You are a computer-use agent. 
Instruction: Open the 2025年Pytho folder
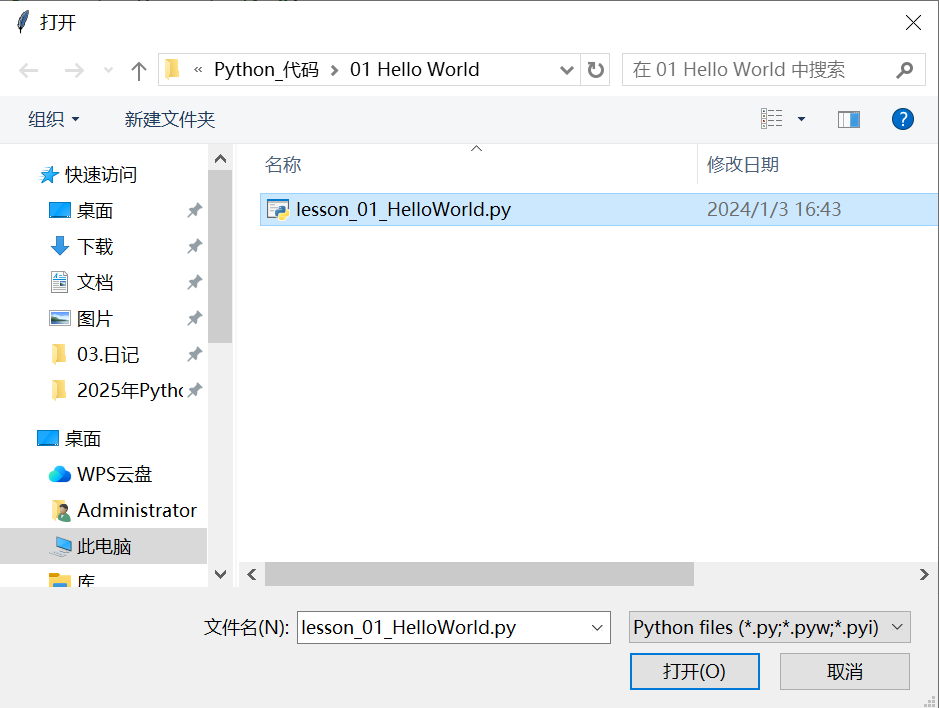(x=129, y=391)
